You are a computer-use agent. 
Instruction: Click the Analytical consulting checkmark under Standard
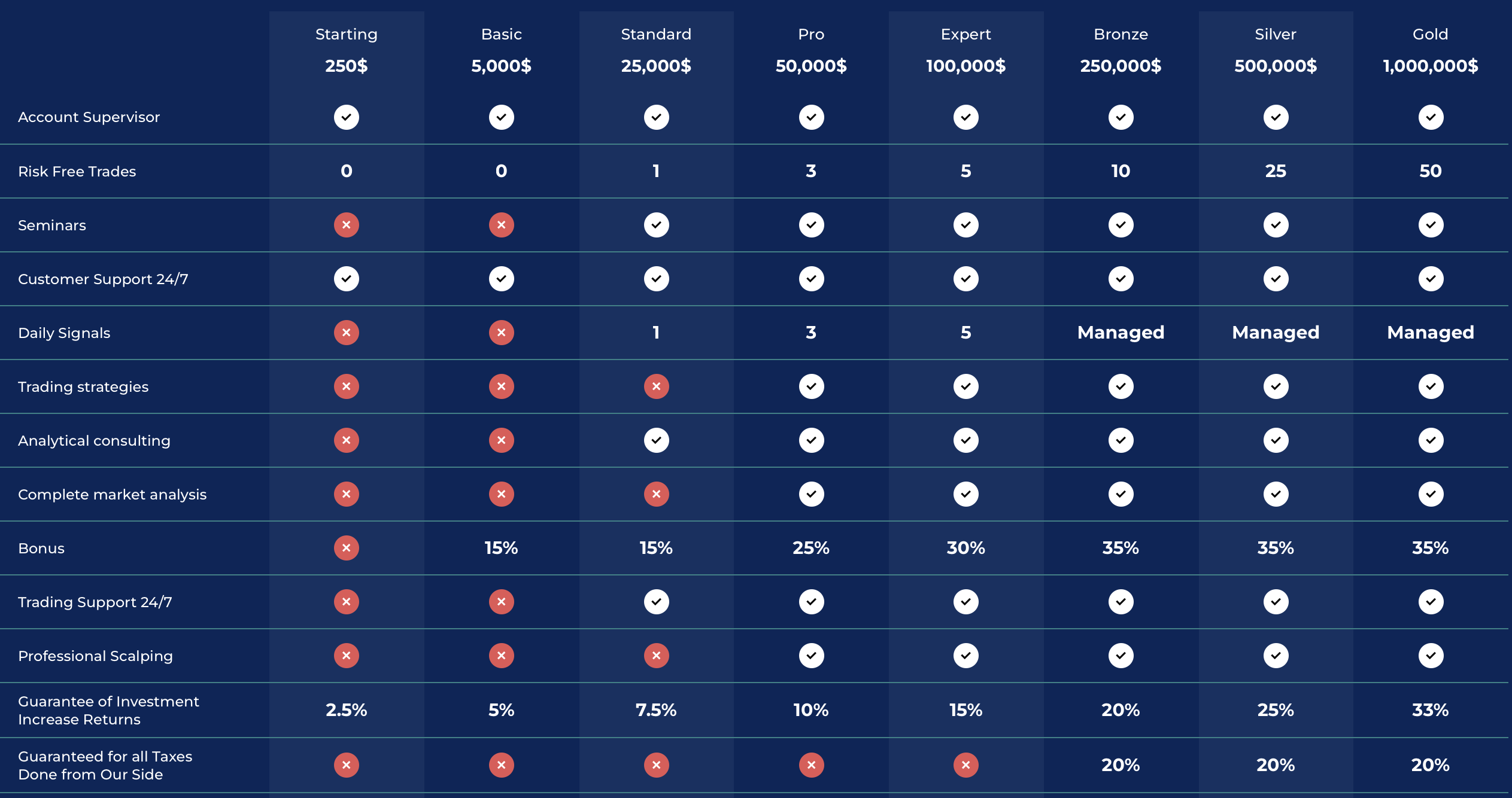(x=657, y=440)
